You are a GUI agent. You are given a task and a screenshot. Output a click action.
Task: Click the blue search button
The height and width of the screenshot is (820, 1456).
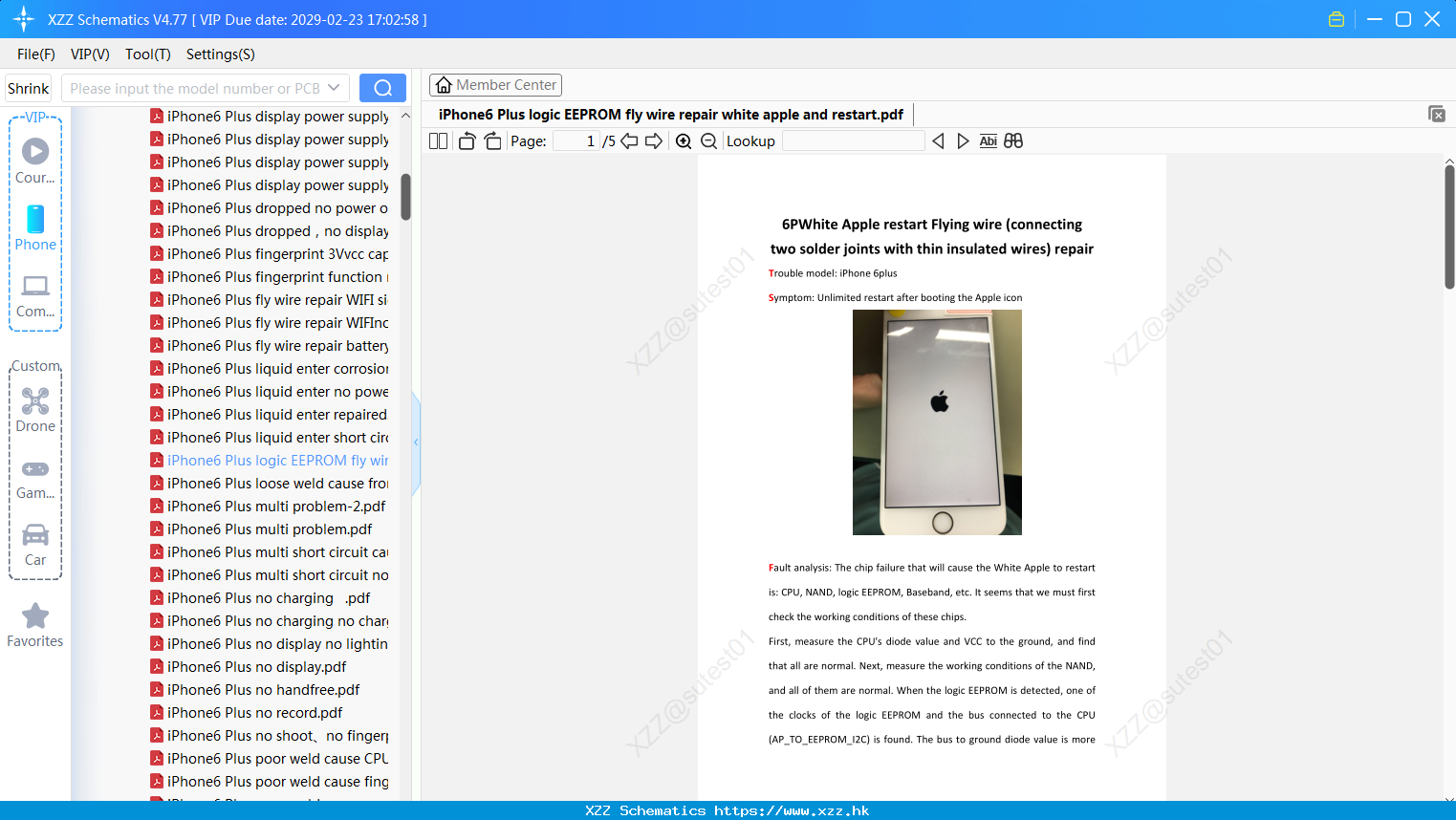(x=382, y=88)
